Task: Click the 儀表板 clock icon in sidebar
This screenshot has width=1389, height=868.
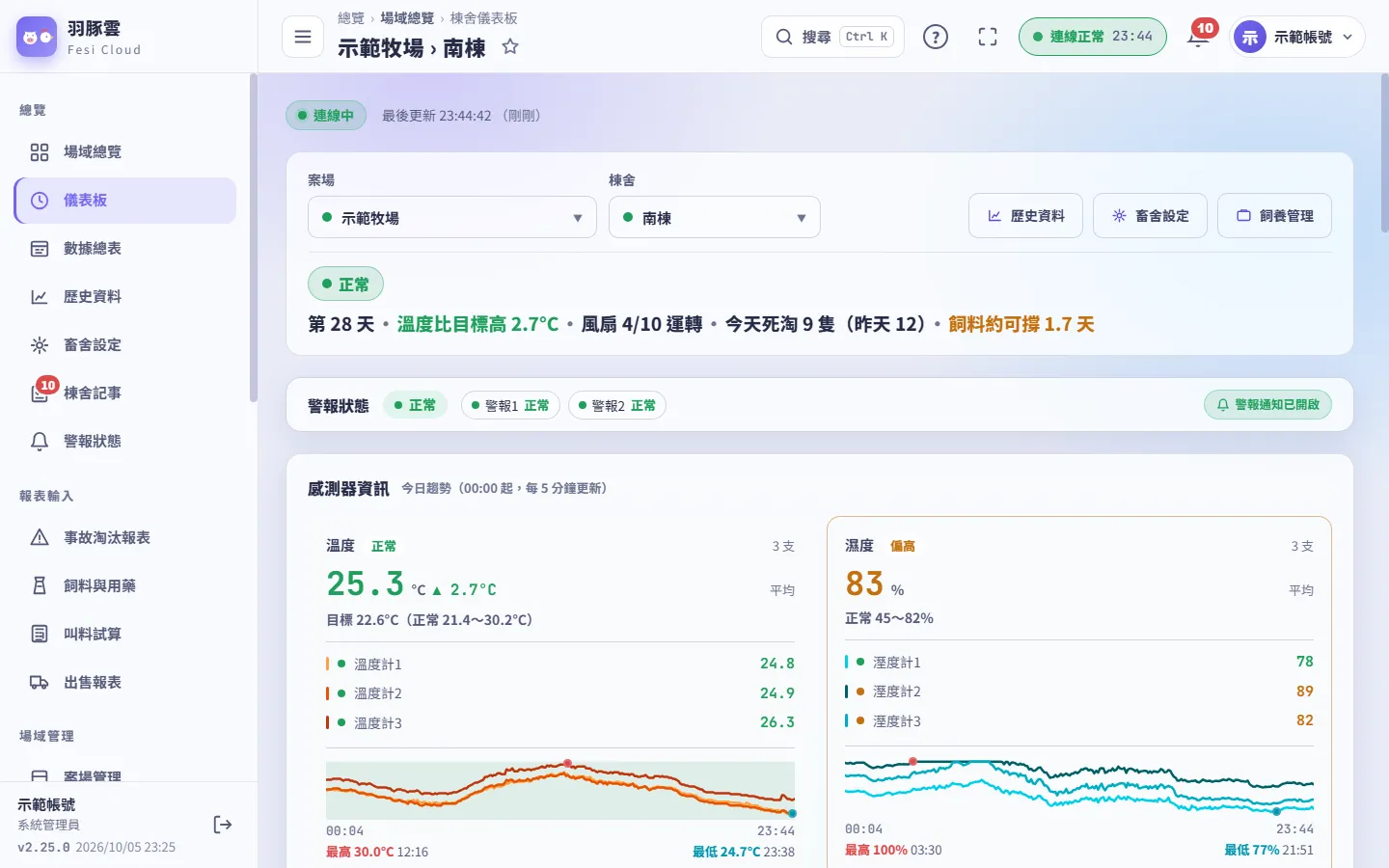Action: [x=40, y=200]
